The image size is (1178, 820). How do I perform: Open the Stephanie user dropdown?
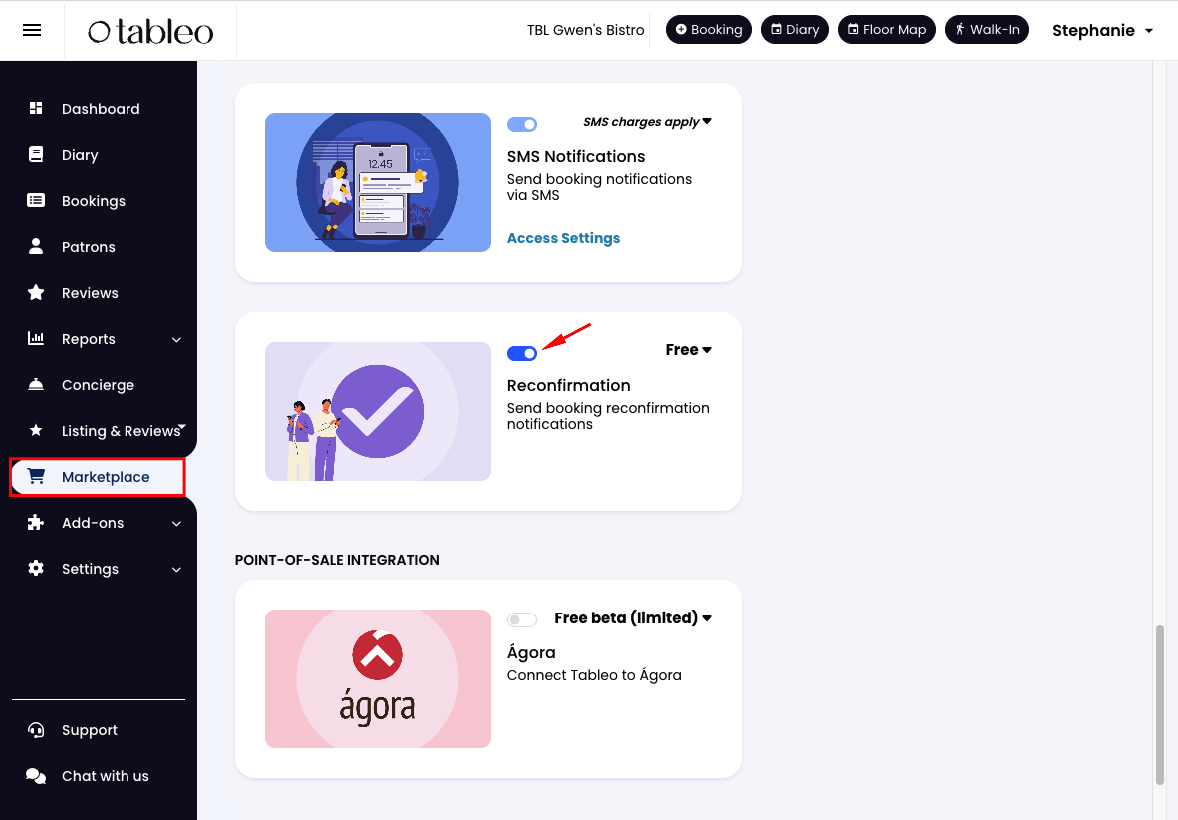pos(1102,30)
